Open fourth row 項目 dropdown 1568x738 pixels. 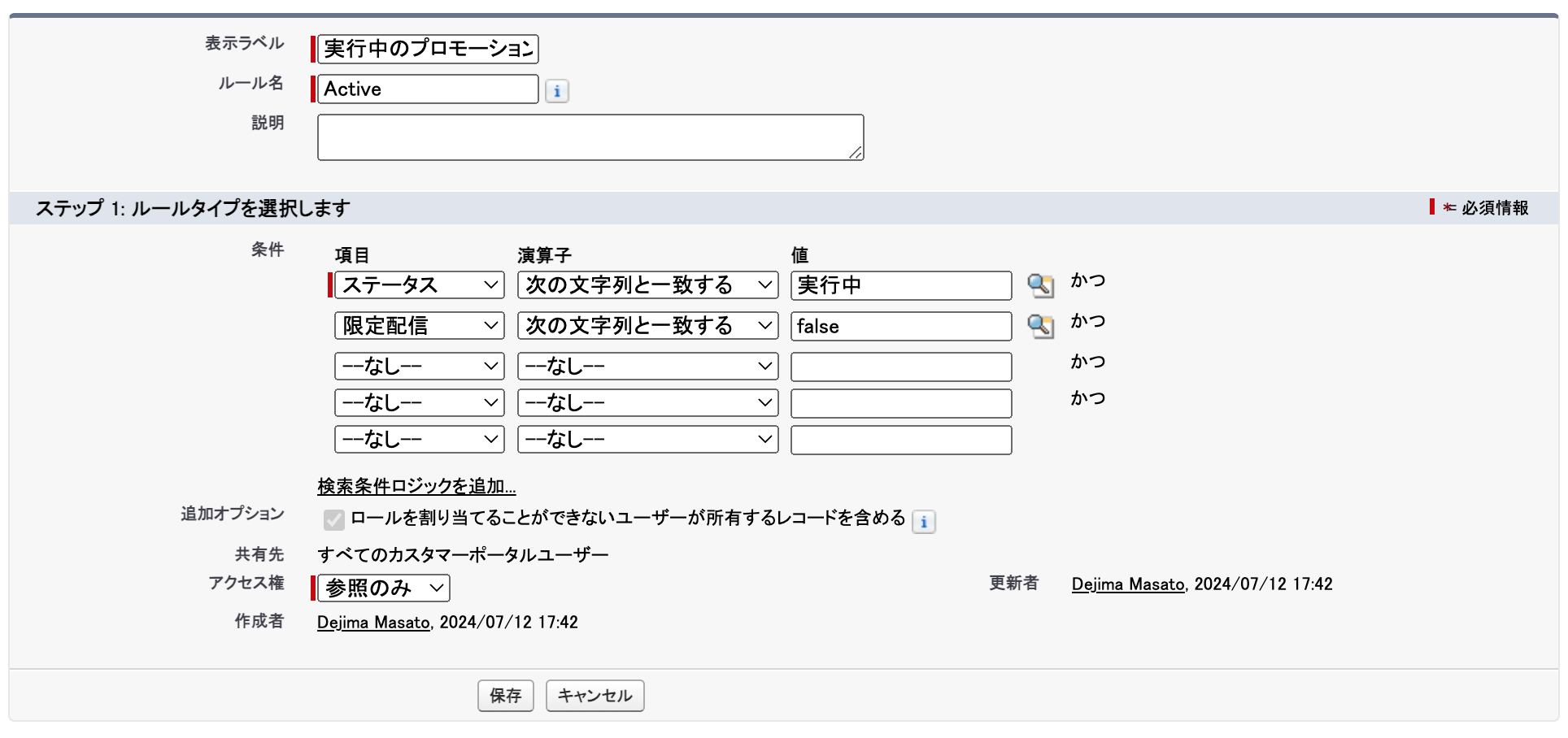tap(420, 403)
